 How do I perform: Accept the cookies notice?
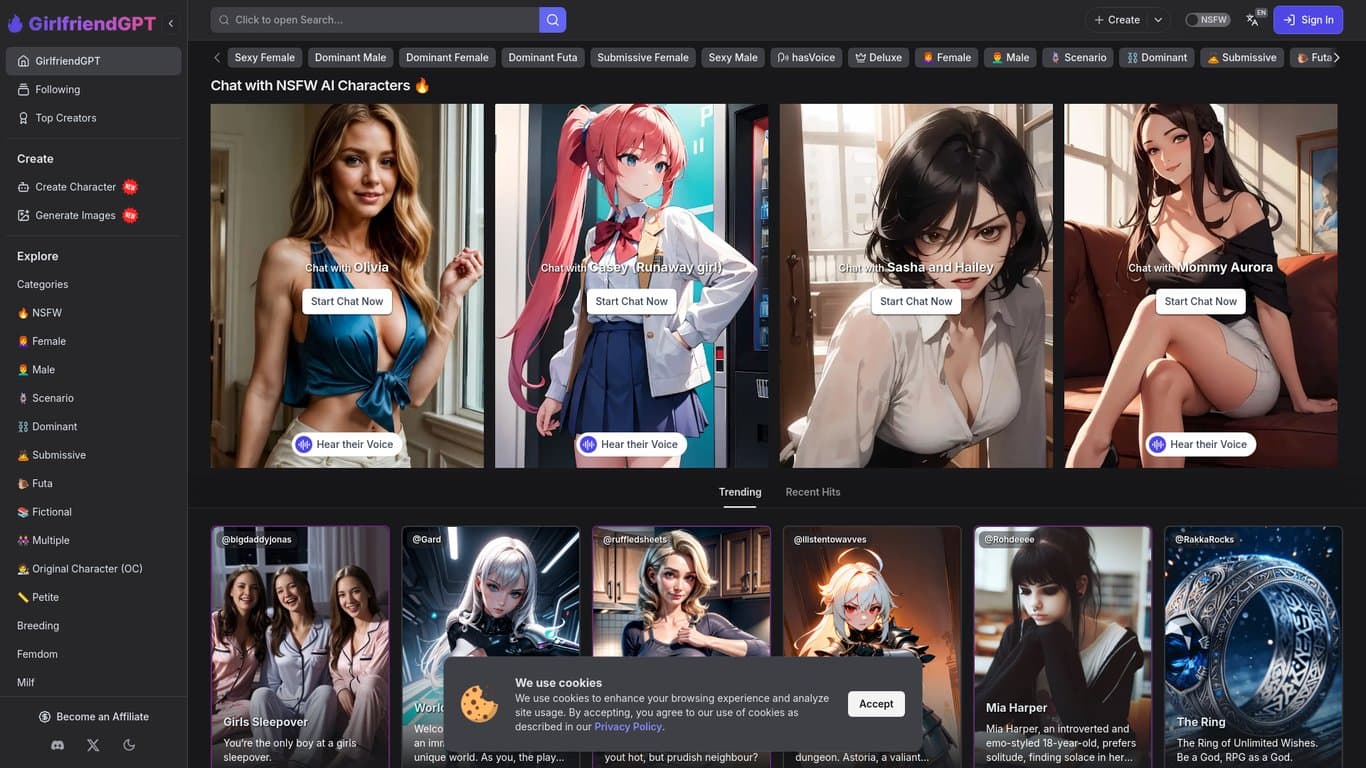[876, 704]
